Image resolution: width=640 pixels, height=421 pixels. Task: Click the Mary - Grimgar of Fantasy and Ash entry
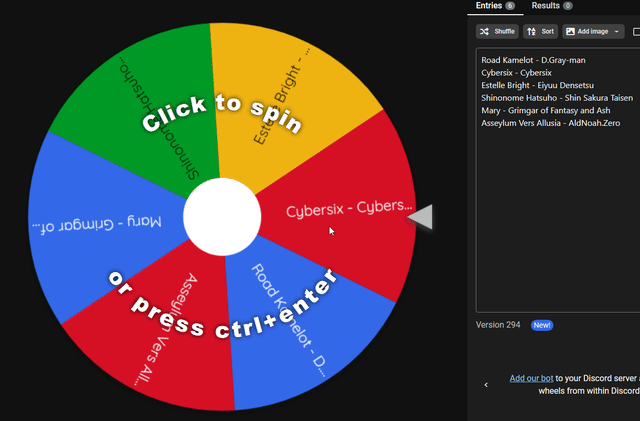tap(546, 111)
